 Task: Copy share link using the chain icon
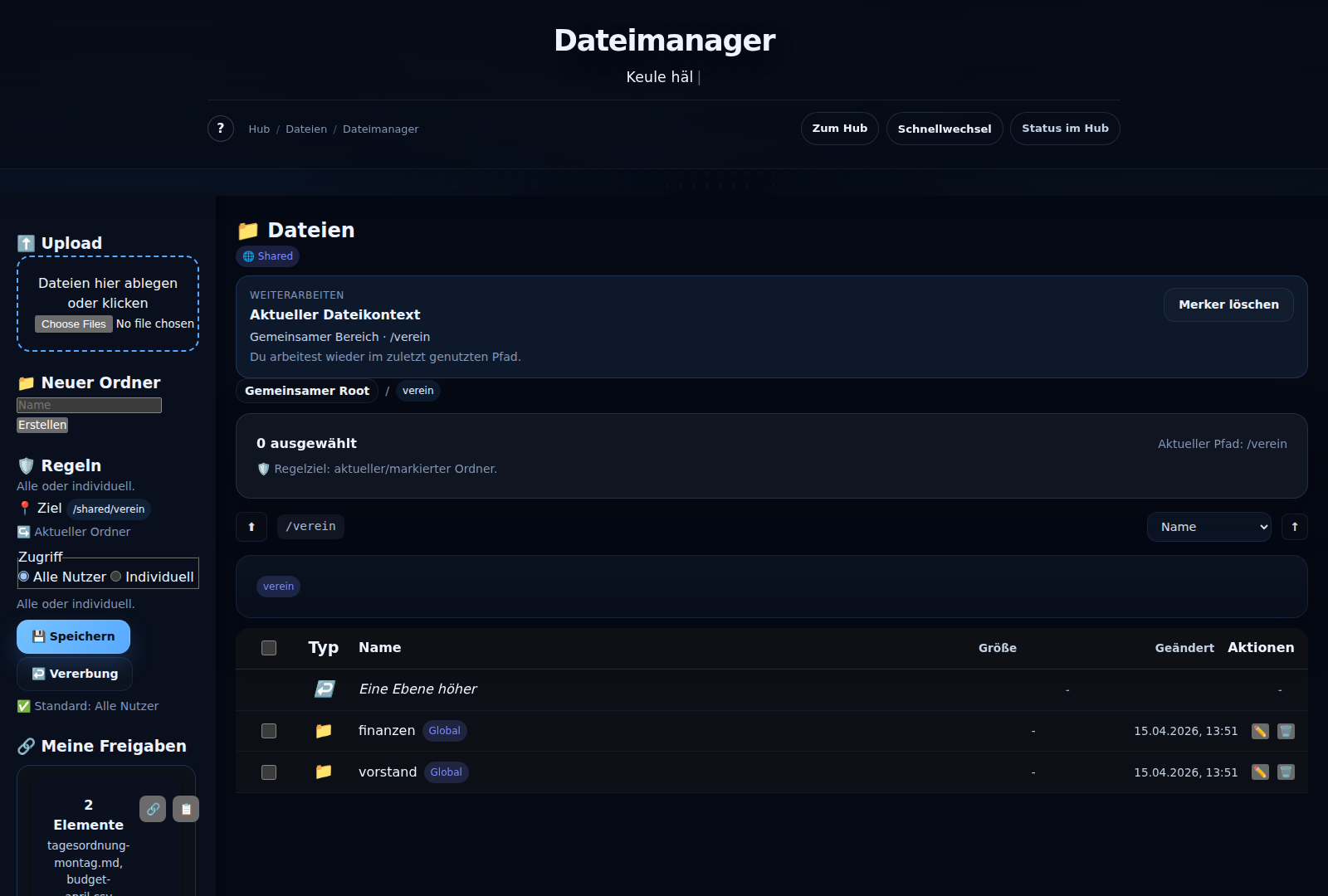(153, 809)
